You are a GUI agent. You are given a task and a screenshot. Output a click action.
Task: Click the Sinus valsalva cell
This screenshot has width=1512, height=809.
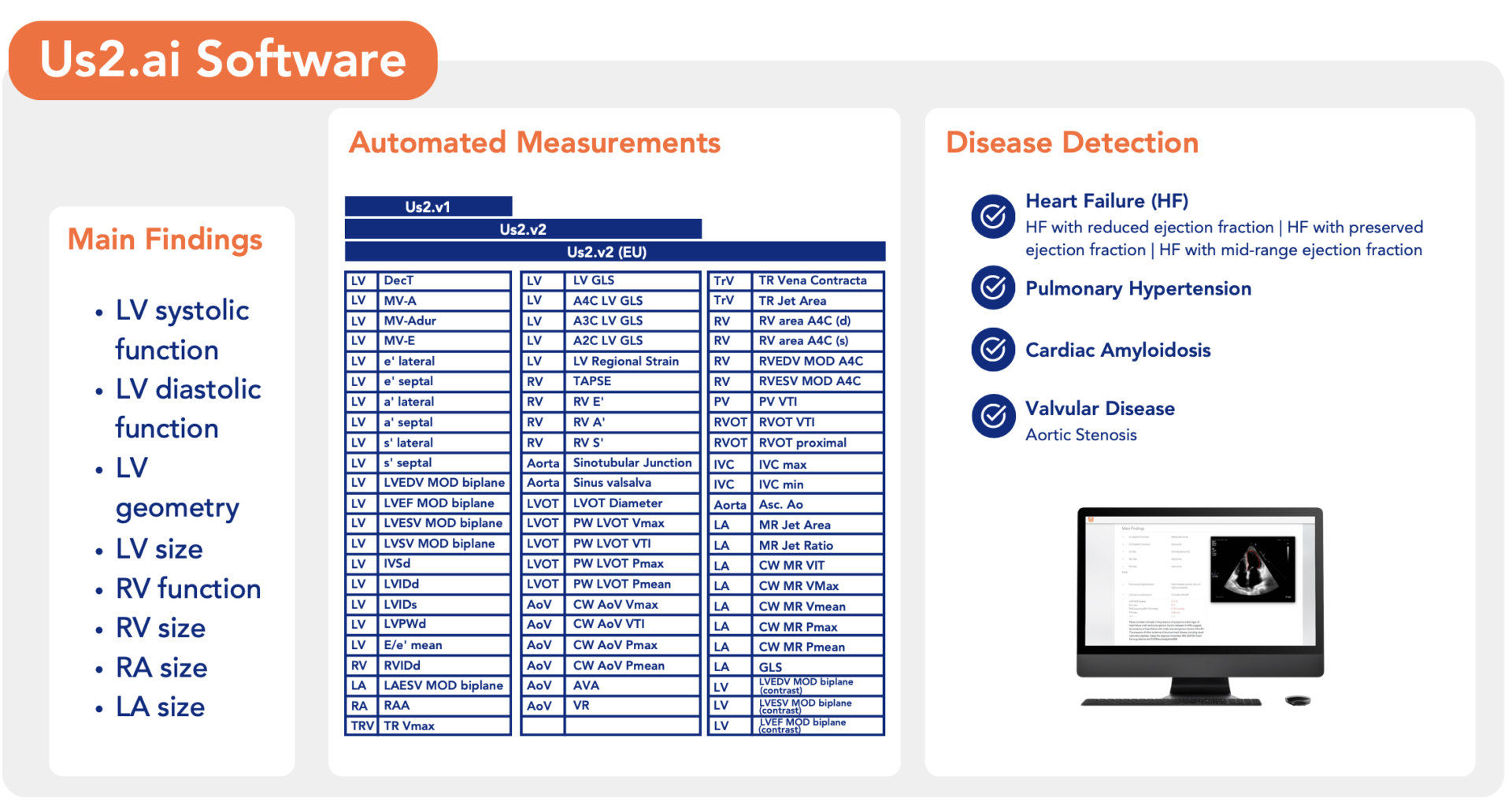pos(632,482)
